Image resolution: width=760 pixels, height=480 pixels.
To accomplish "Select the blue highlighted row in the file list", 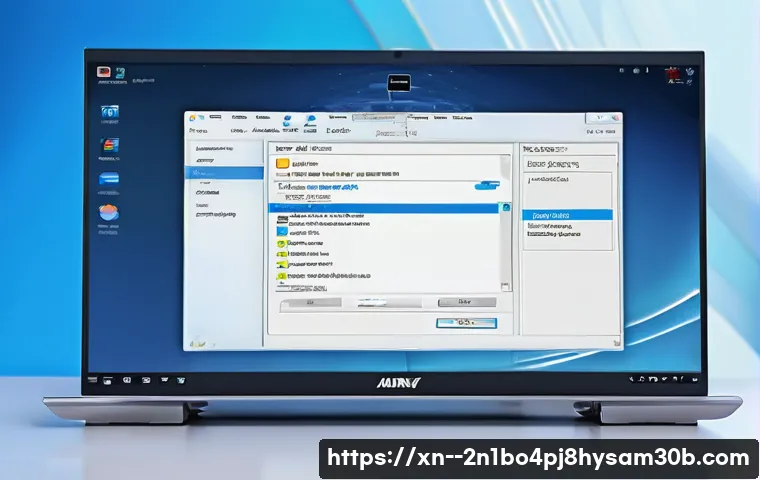I will (385, 208).
